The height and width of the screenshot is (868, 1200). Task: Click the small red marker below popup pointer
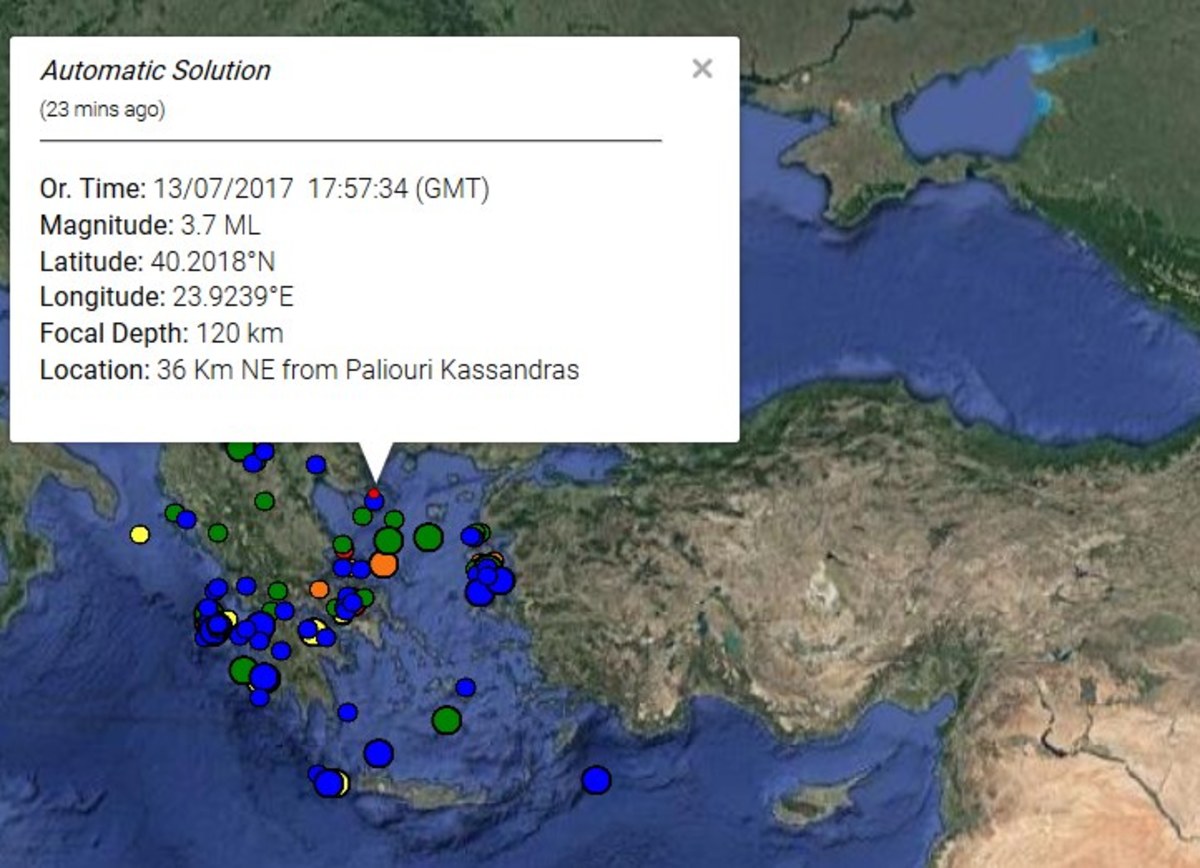click(374, 493)
